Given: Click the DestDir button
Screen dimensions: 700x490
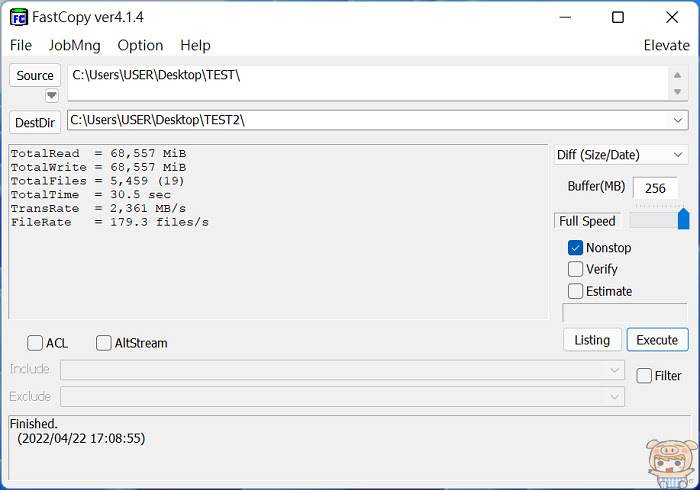Looking at the screenshot, I should tap(35, 122).
